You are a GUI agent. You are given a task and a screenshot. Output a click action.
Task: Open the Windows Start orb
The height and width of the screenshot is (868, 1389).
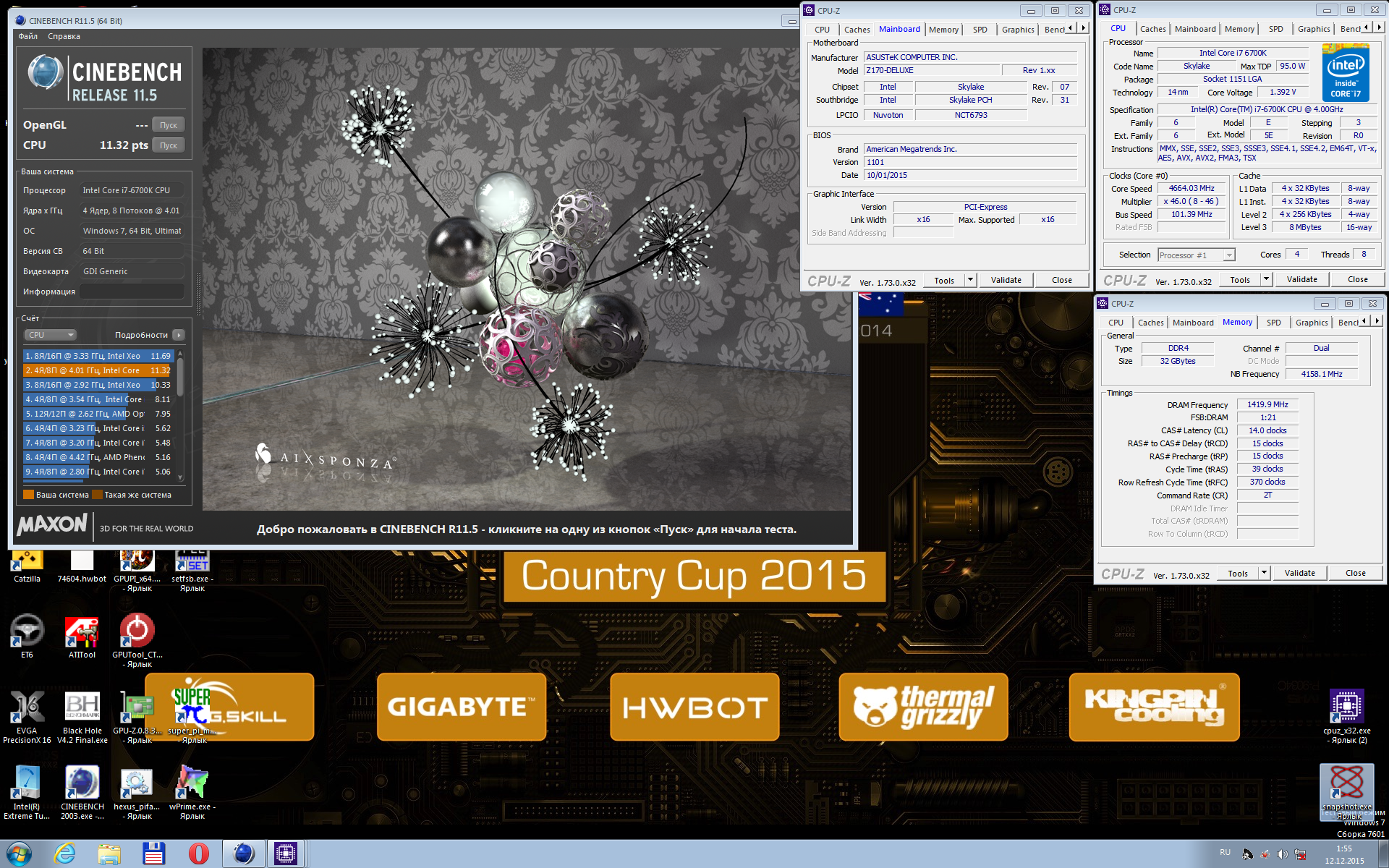20,854
